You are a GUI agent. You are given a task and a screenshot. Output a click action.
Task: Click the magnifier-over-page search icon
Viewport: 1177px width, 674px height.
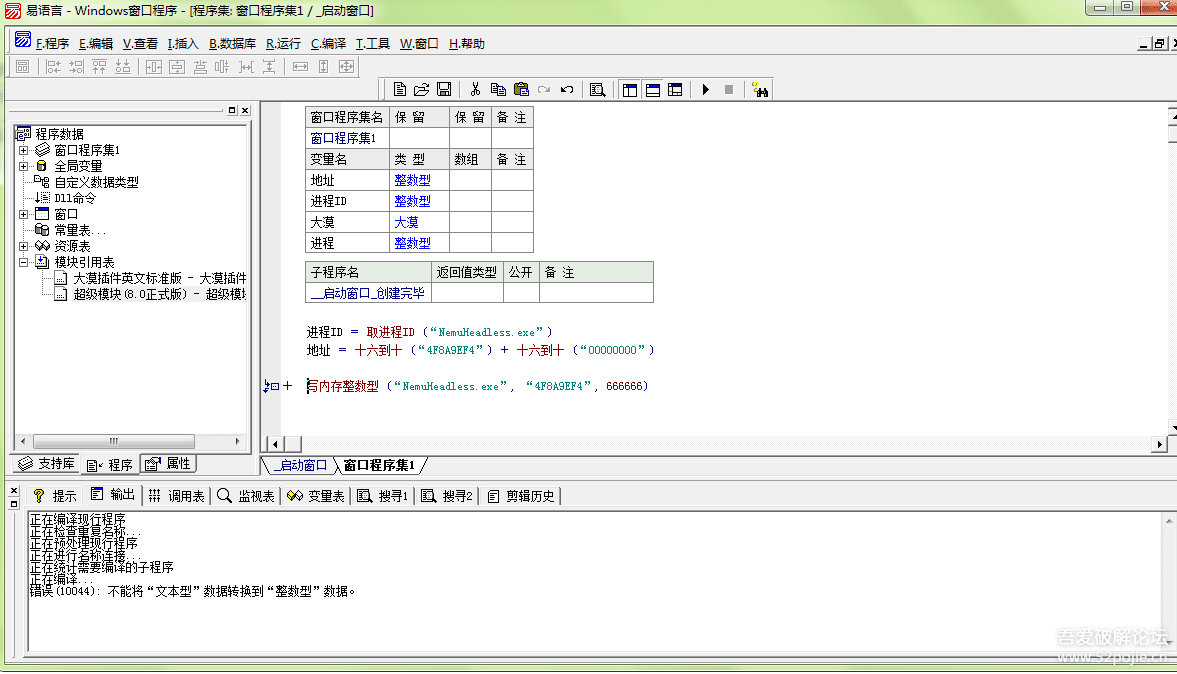coord(598,90)
